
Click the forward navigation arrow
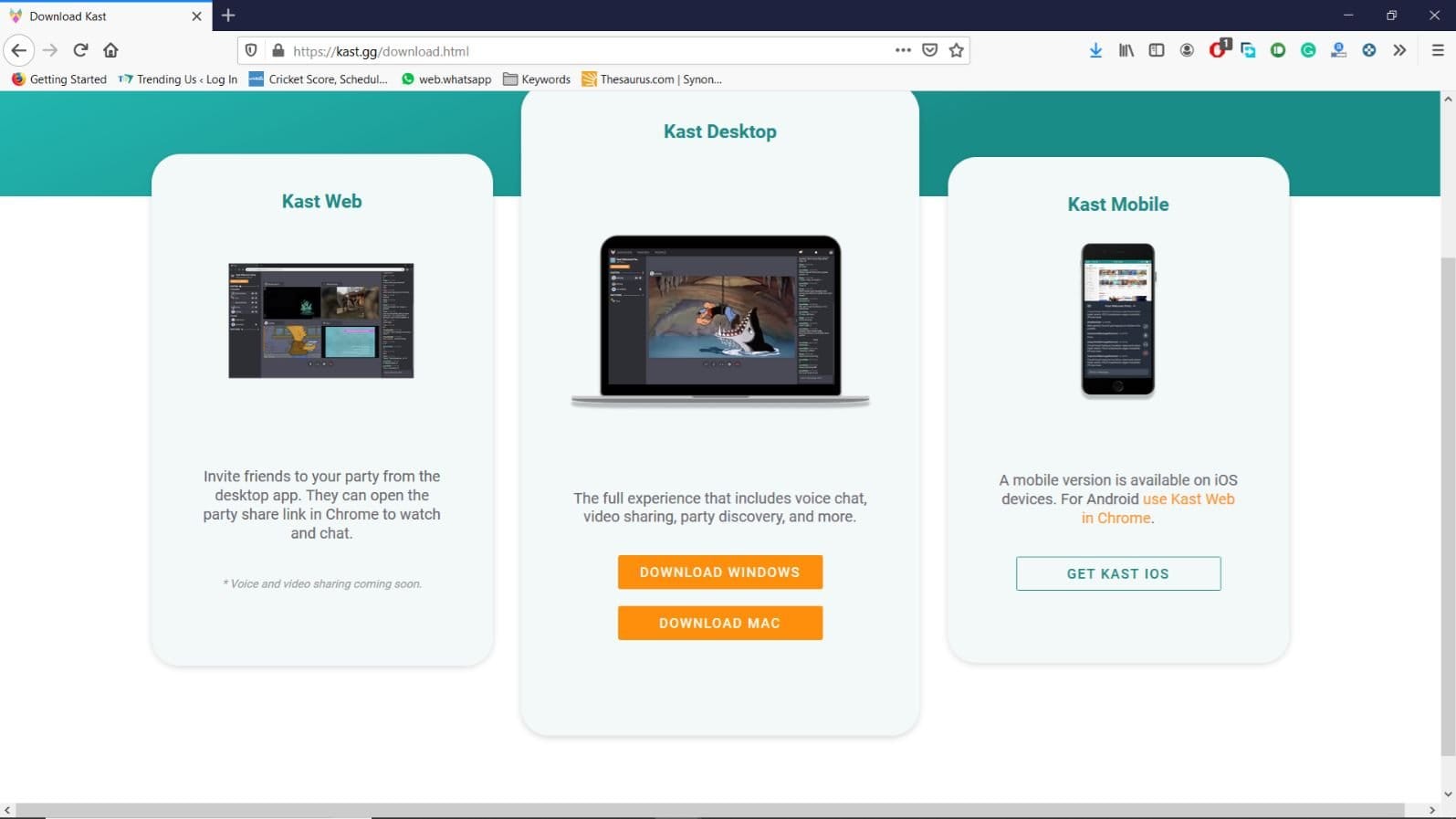point(50,50)
